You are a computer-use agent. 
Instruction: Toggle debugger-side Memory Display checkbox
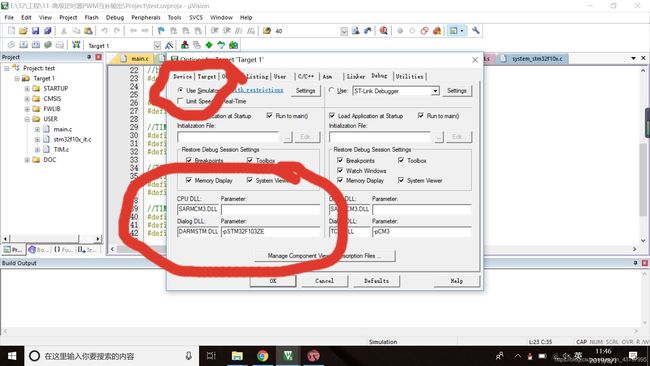[x=340, y=180]
